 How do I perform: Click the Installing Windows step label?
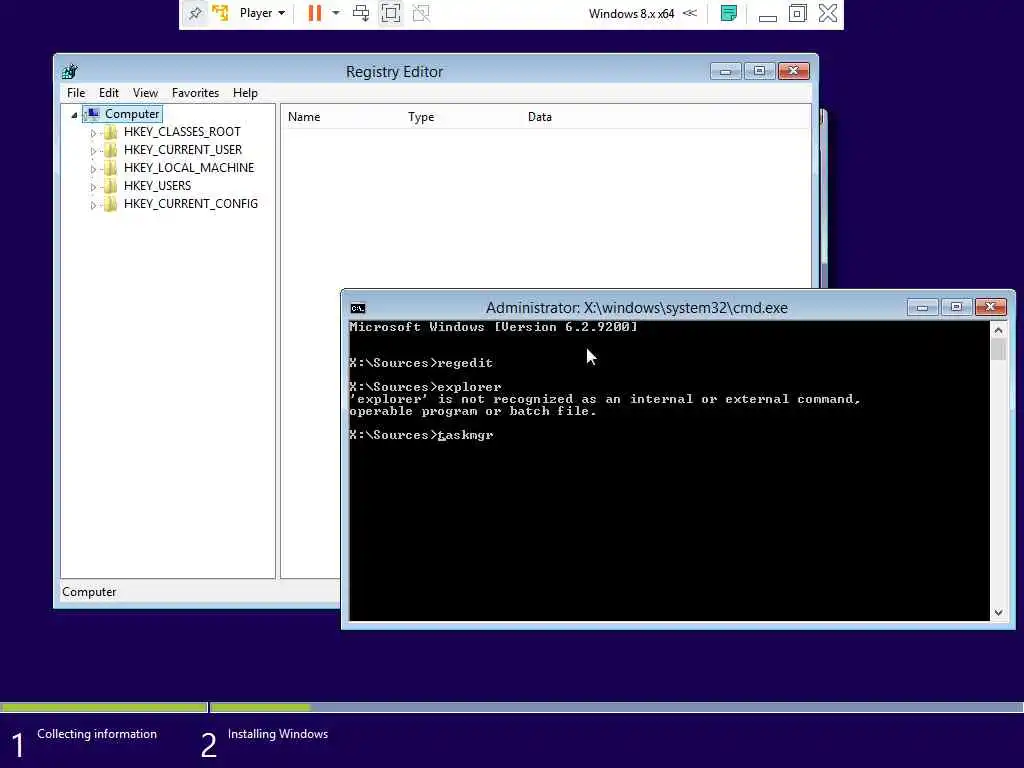click(278, 734)
